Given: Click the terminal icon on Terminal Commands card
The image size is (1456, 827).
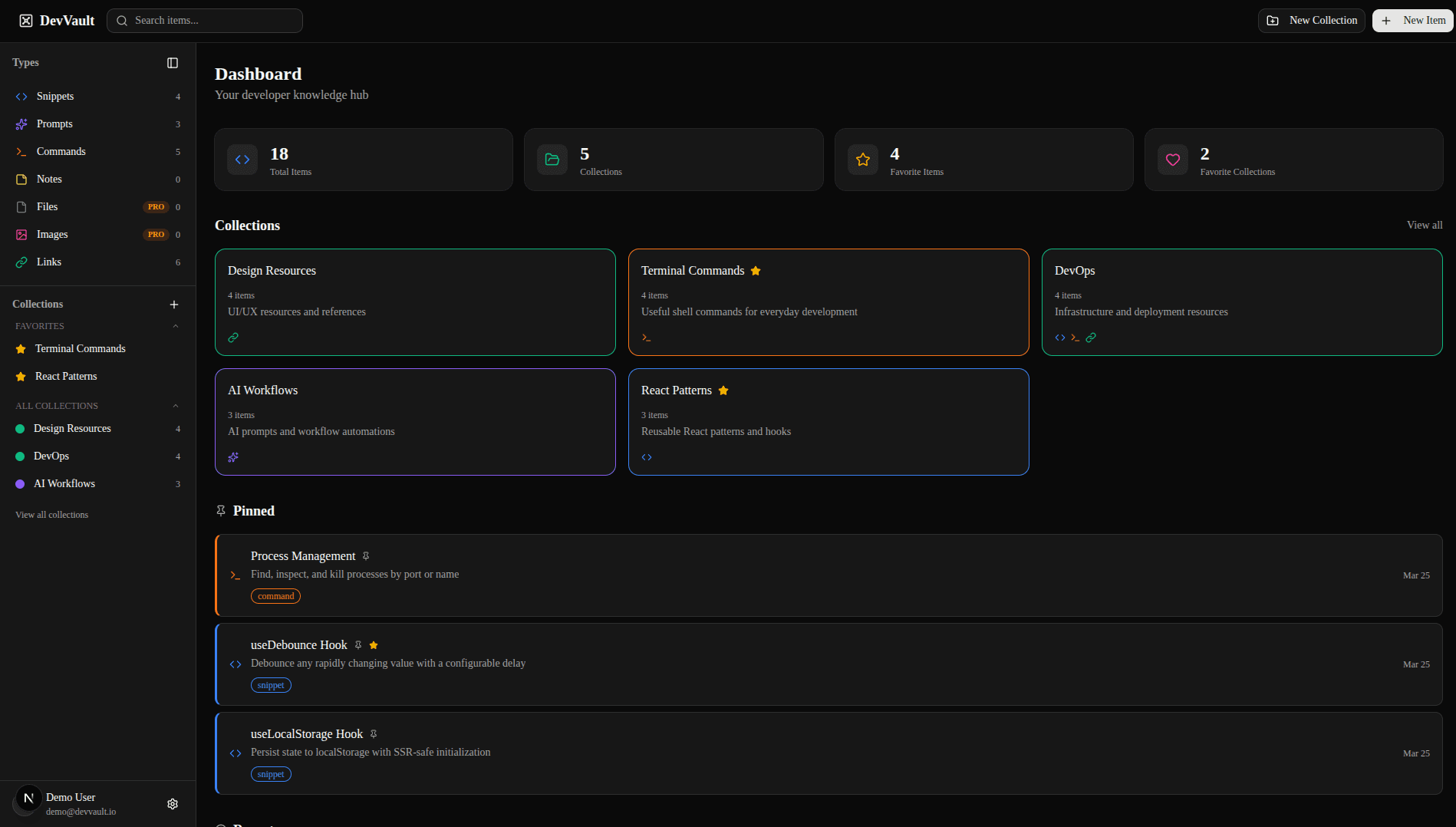Looking at the screenshot, I should click(647, 337).
